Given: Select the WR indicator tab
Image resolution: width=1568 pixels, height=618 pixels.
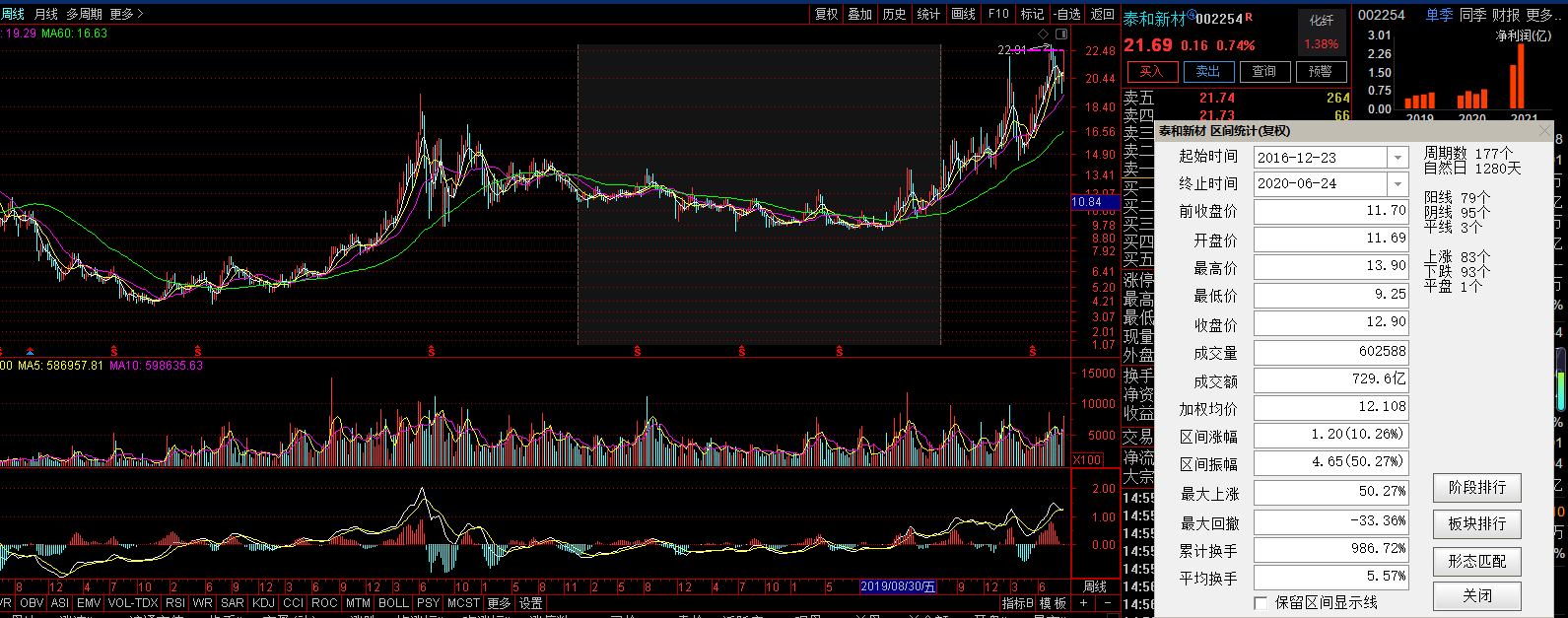Looking at the screenshot, I should (x=203, y=603).
